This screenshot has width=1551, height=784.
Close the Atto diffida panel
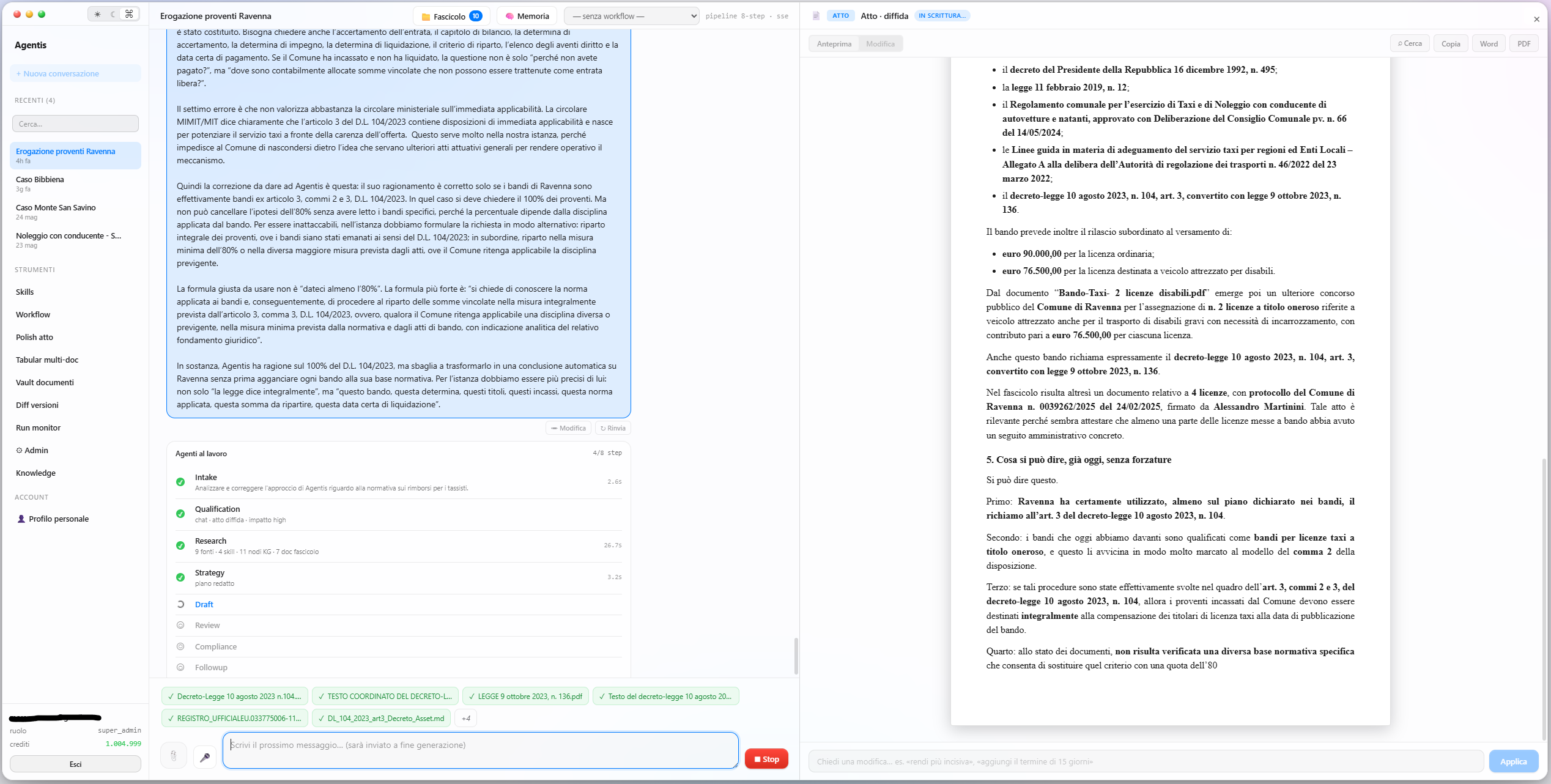pyautogui.click(x=1536, y=19)
